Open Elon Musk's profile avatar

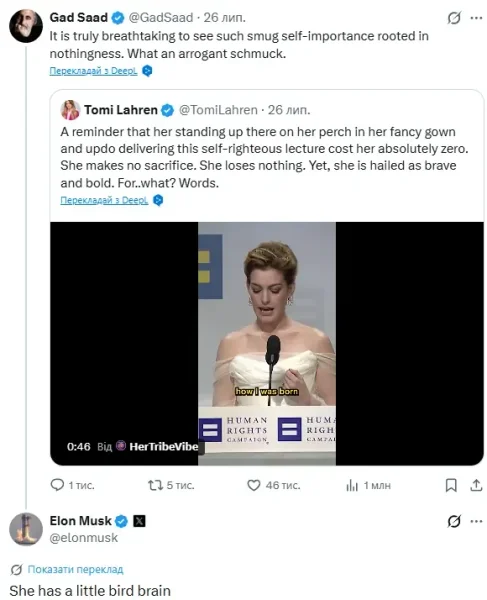click(x=26, y=529)
